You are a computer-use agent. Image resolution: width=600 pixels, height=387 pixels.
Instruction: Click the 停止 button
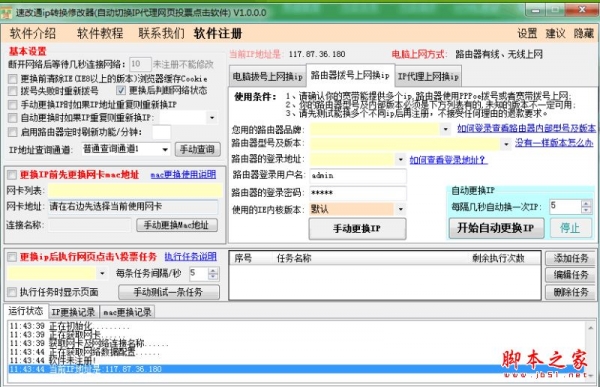(x=571, y=228)
